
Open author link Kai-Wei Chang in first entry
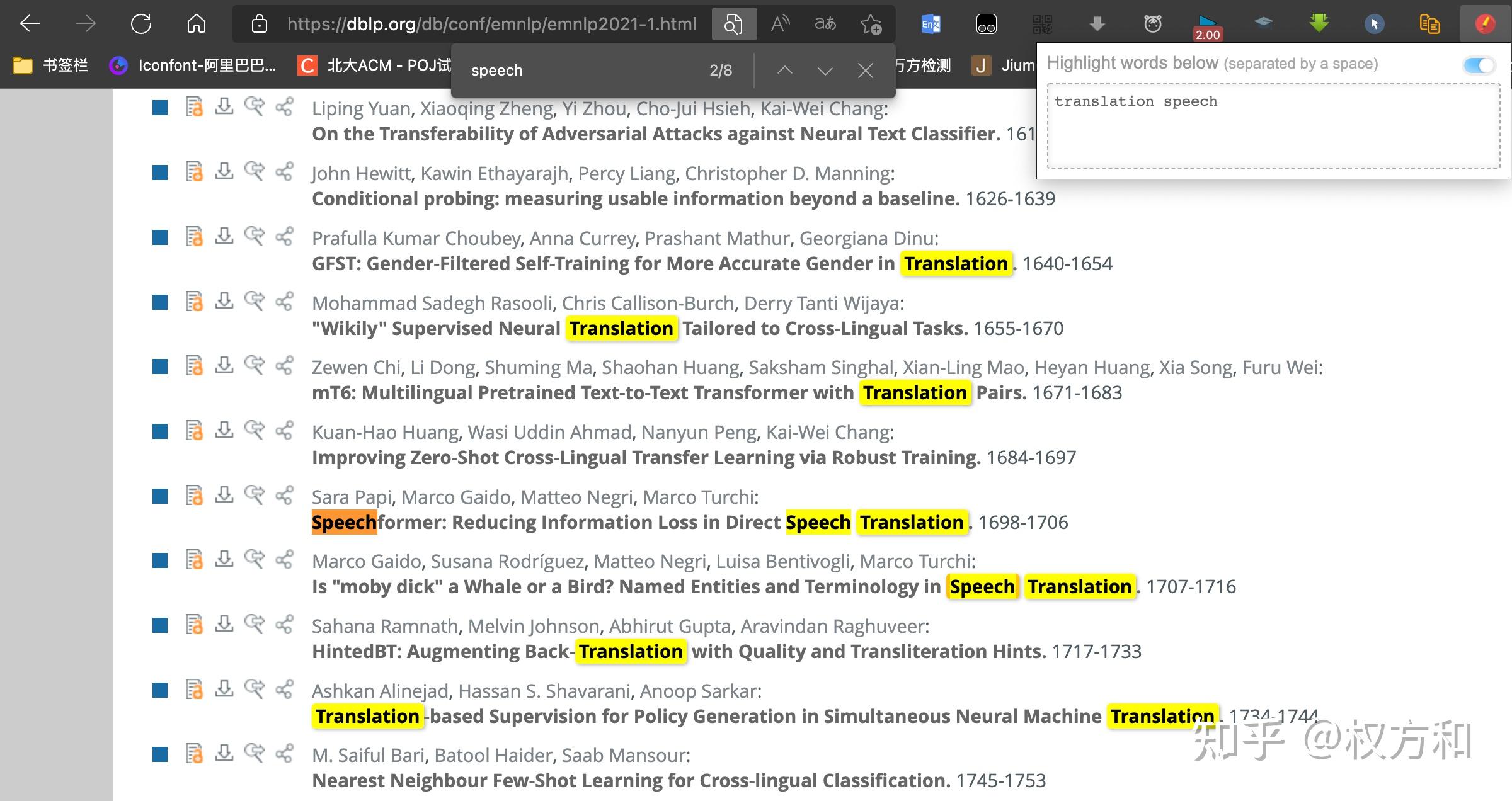(x=822, y=108)
